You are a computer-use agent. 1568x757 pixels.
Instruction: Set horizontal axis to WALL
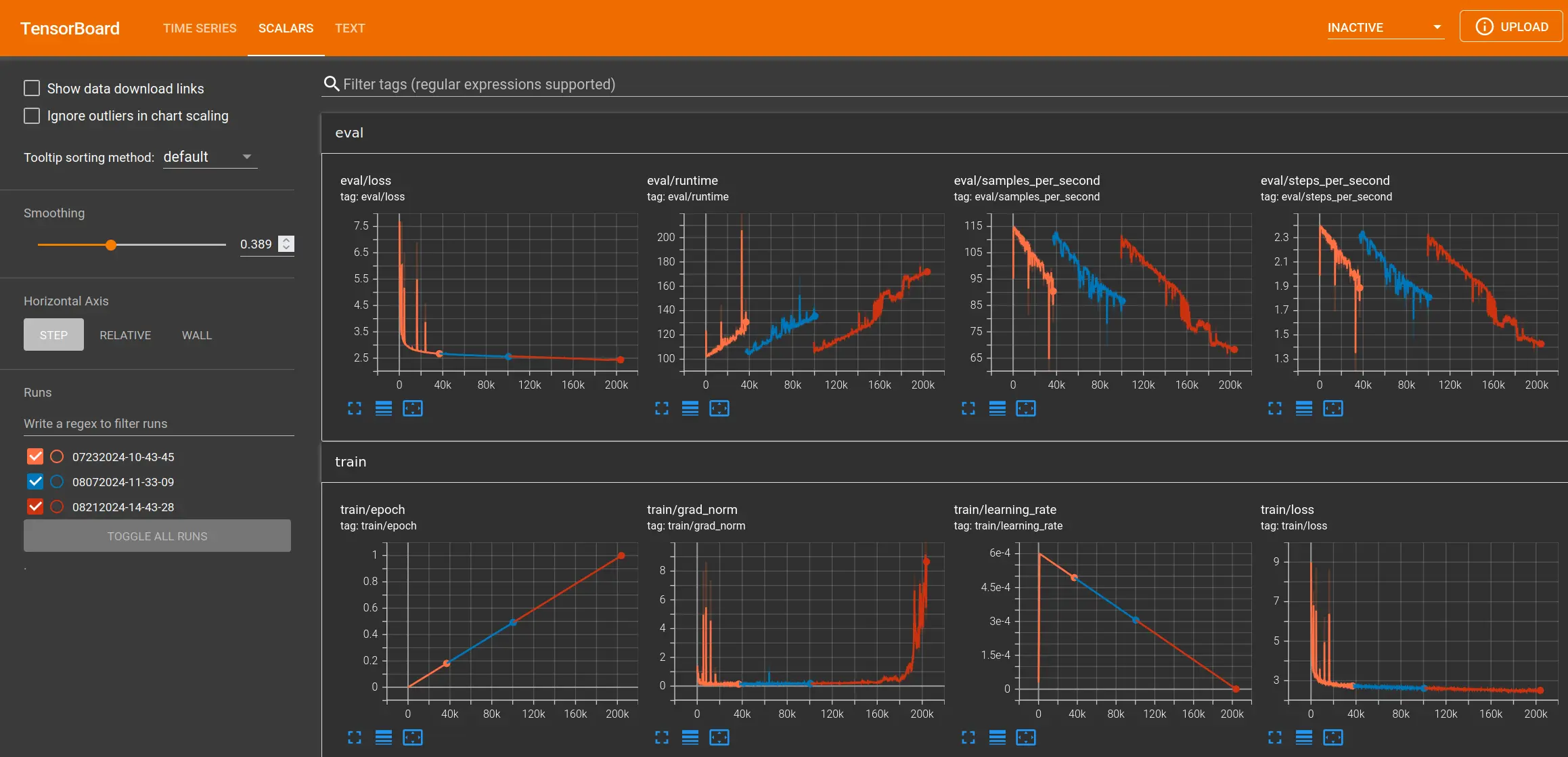pyautogui.click(x=197, y=334)
